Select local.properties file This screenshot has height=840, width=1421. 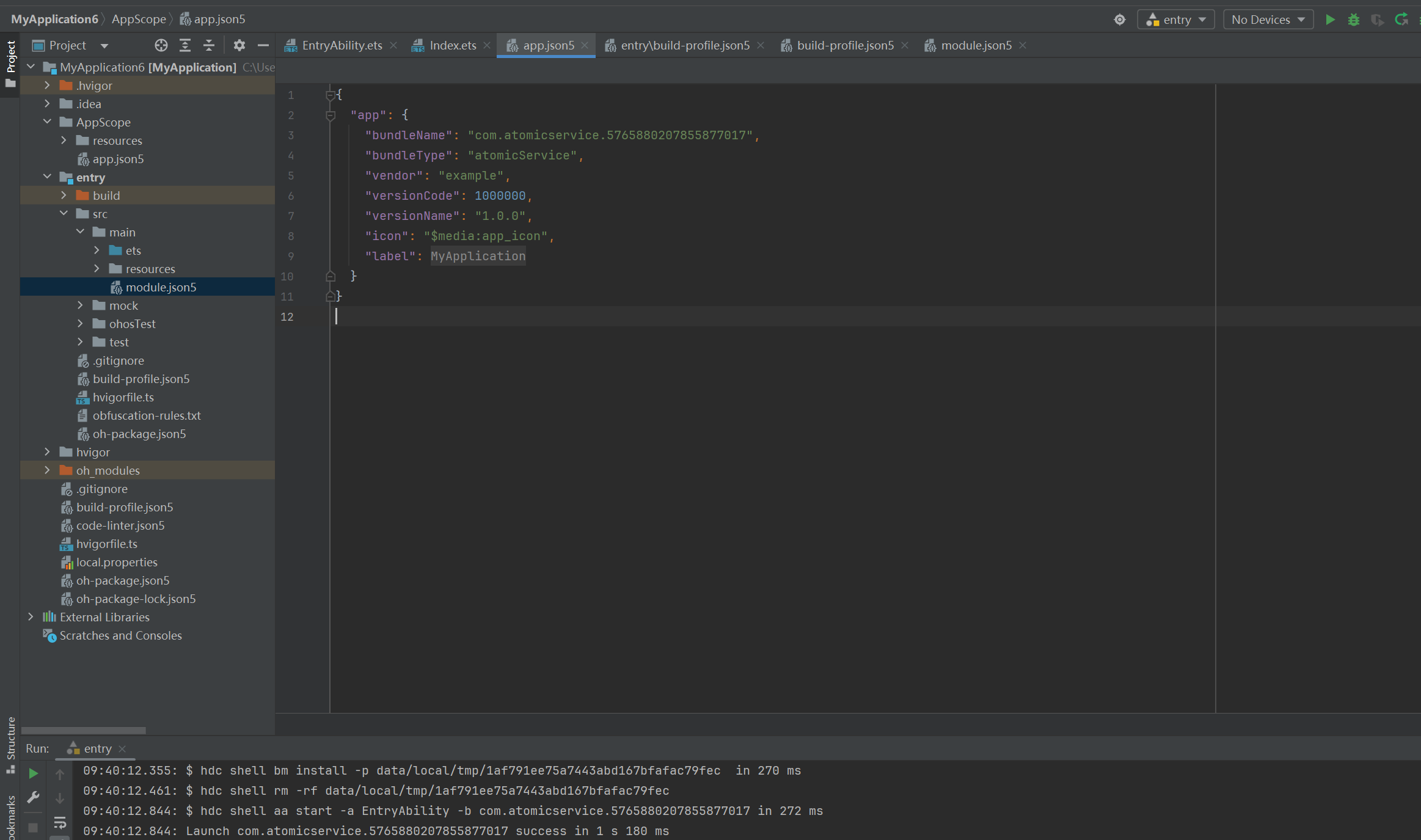click(x=117, y=562)
